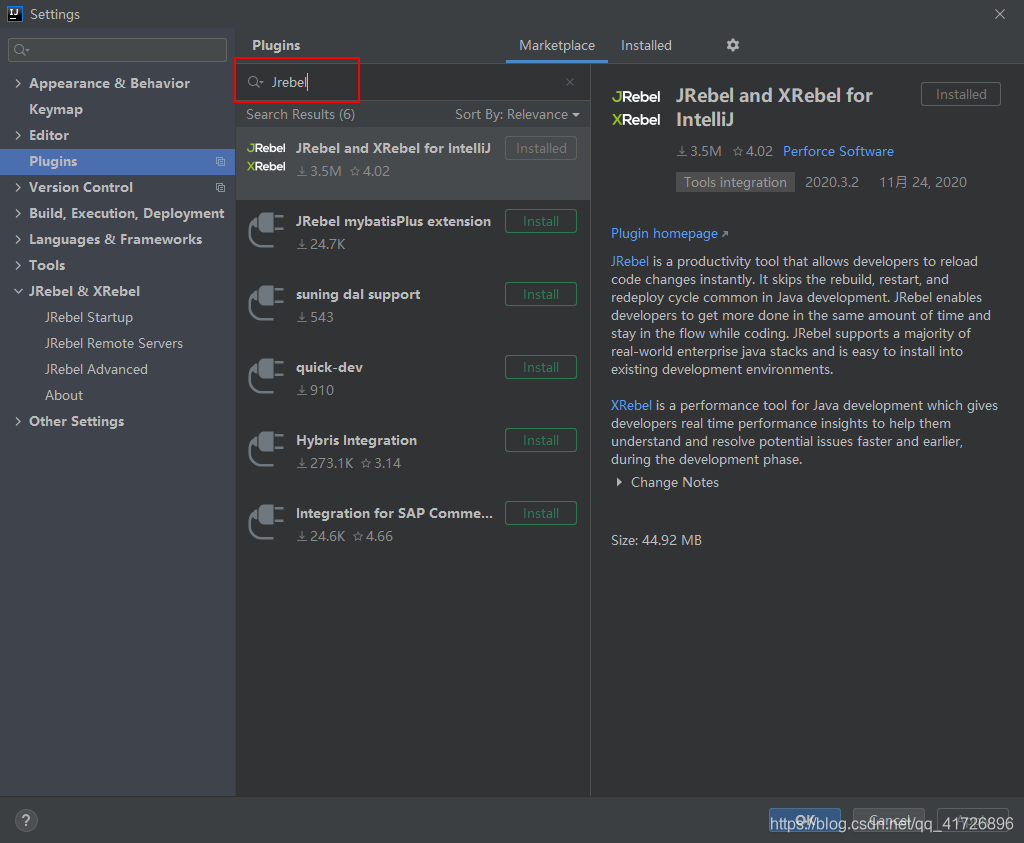1024x843 pixels.
Task: Click the settings search magnifier icon
Action: [21, 50]
